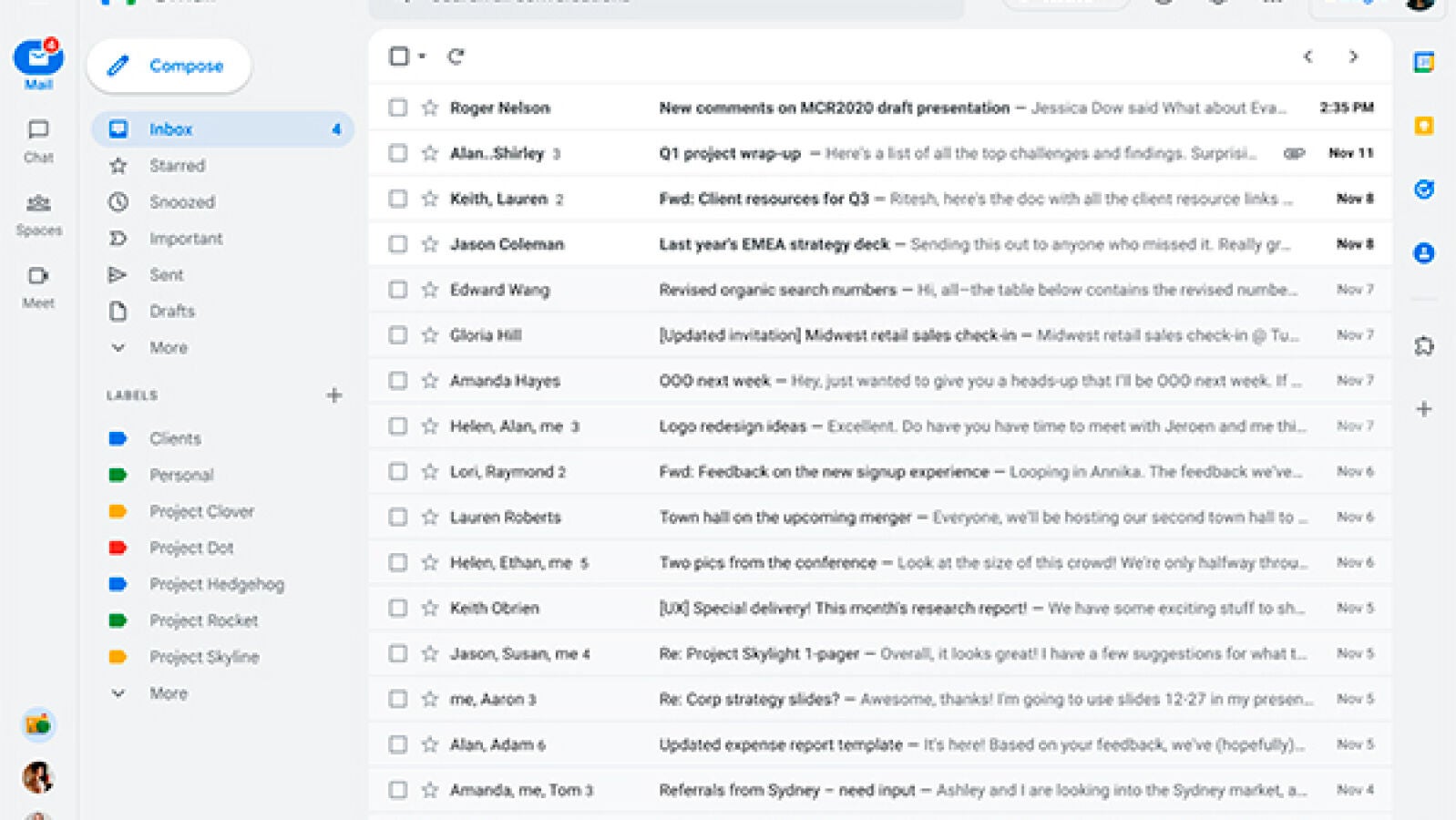Open Google Tasks side panel icon
1456x820 pixels.
(1423, 190)
